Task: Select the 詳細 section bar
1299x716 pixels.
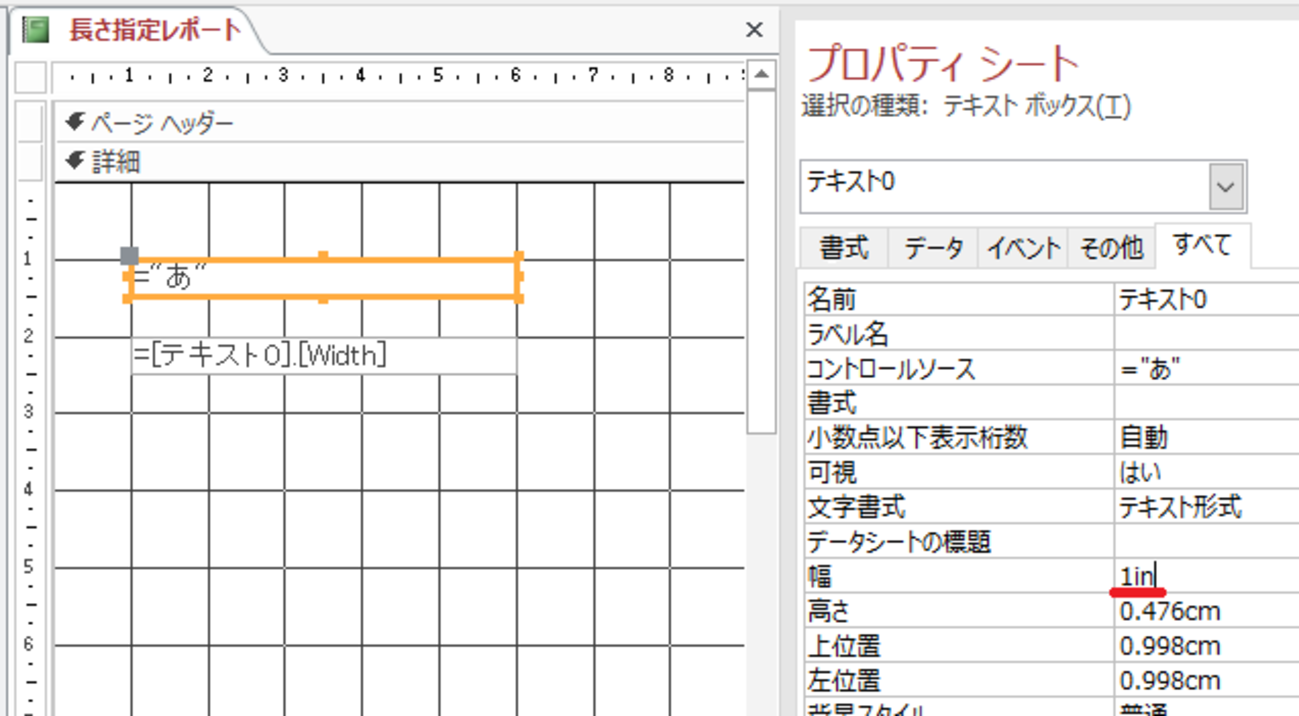Action: click(x=400, y=162)
